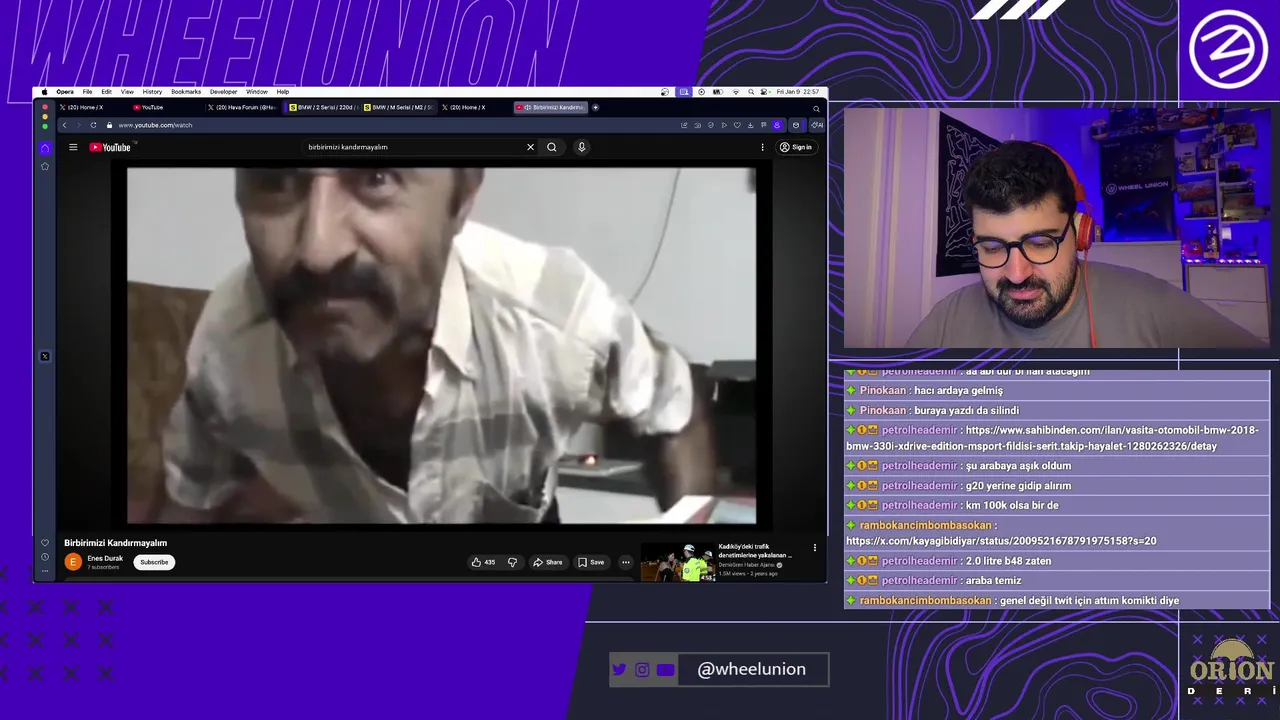The height and width of the screenshot is (720, 1280).
Task: Switch to BMW / 2 Serisi / 220d tab
Action: pyautogui.click(x=322, y=107)
